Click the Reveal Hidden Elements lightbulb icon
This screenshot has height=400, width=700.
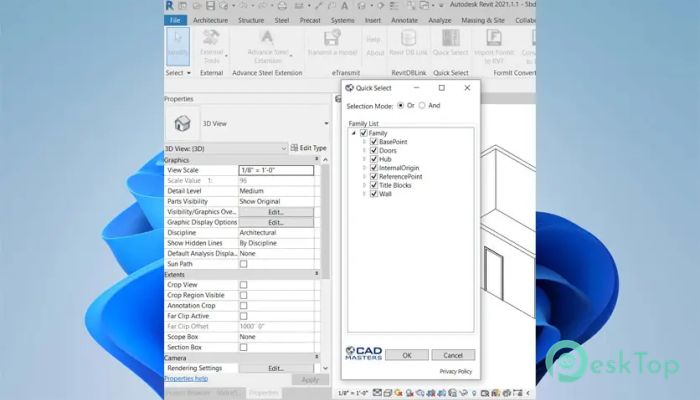coord(474,393)
